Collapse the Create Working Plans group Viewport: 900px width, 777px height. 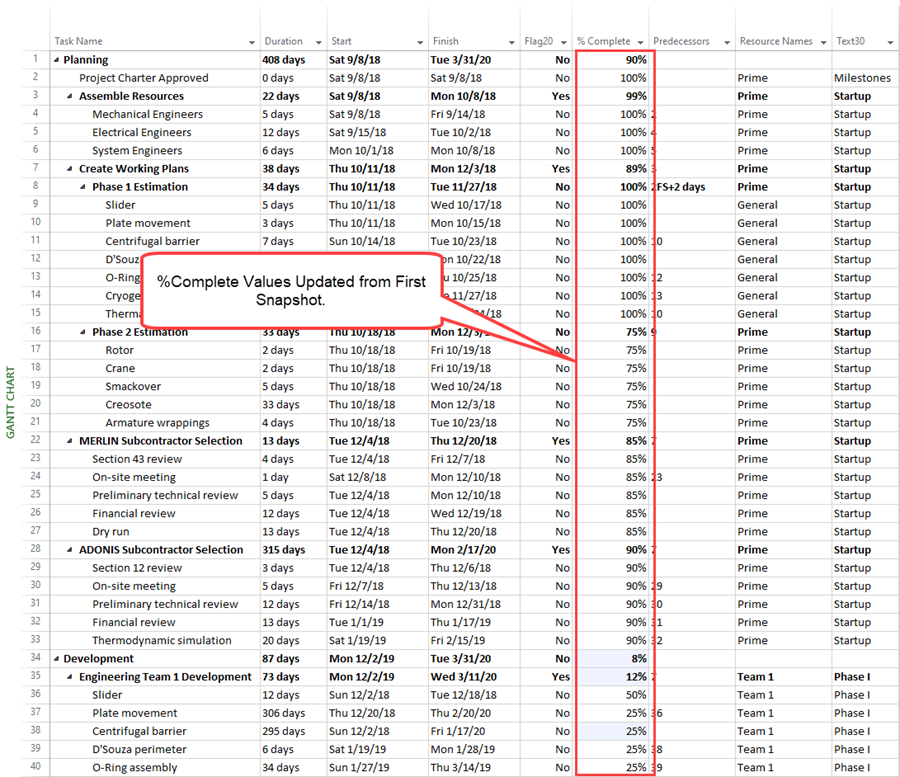click(x=68, y=168)
